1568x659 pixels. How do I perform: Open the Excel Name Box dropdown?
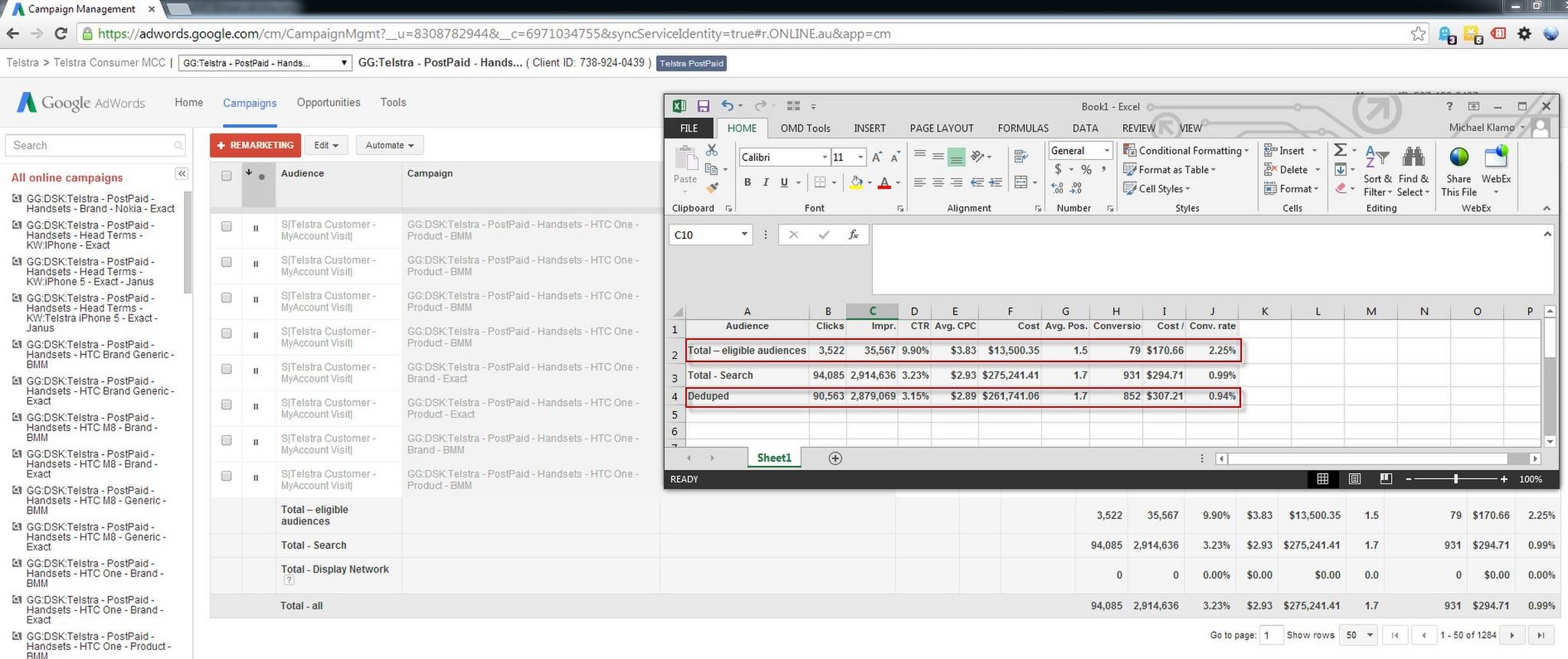(744, 234)
